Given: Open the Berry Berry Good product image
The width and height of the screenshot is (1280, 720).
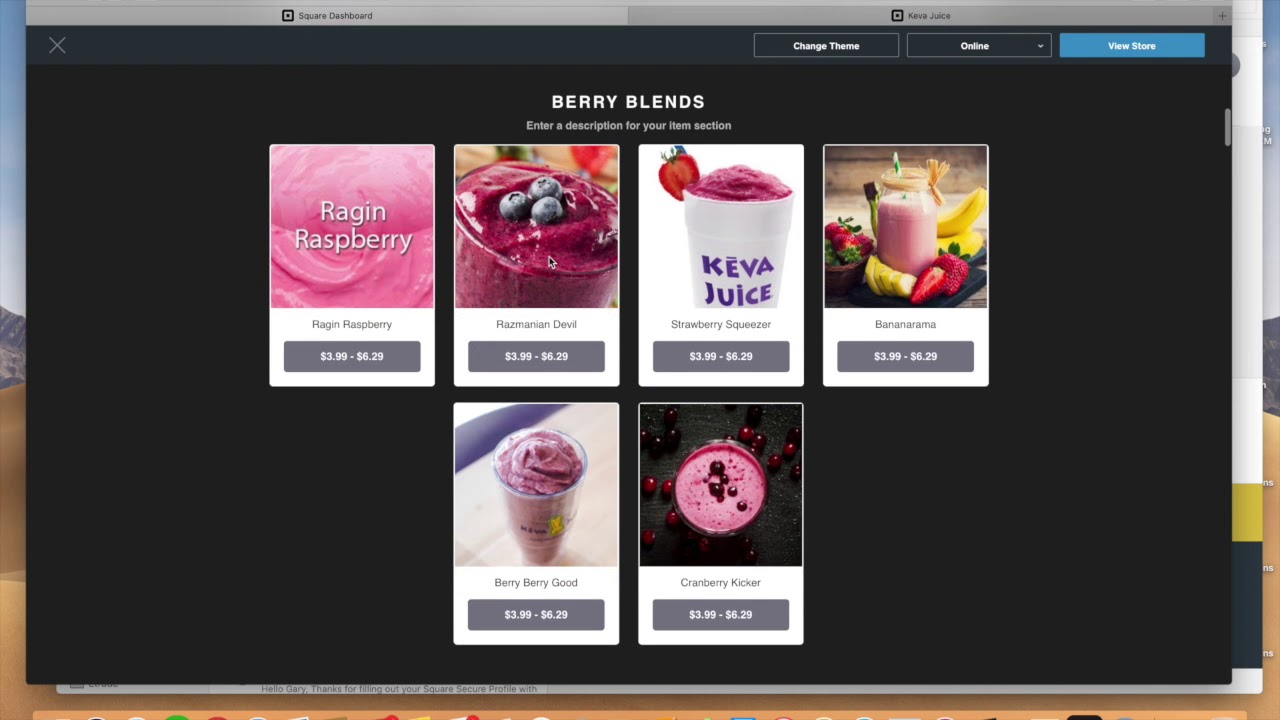Looking at the screenshot, I should [x=536, y=485].
